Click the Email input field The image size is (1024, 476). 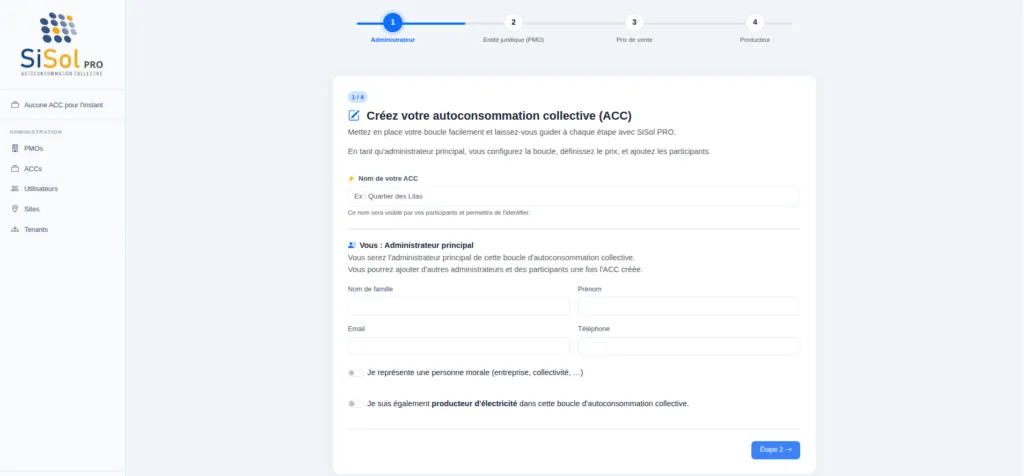(458, 346)
